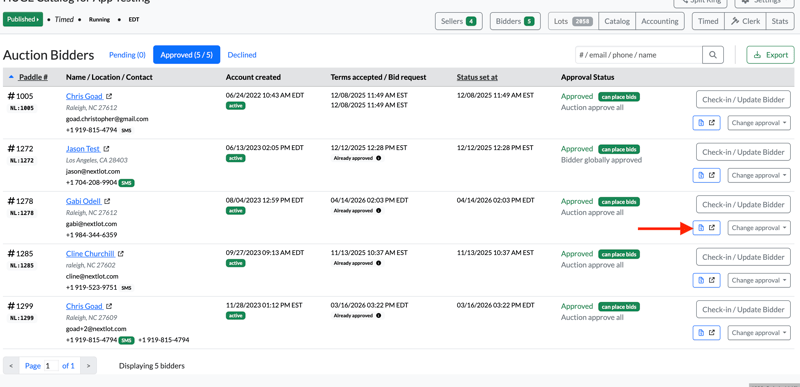Open Change approval dropdown for paddle 1005
The height and width of the screenshot is (387, 800).
coord(759,123)
